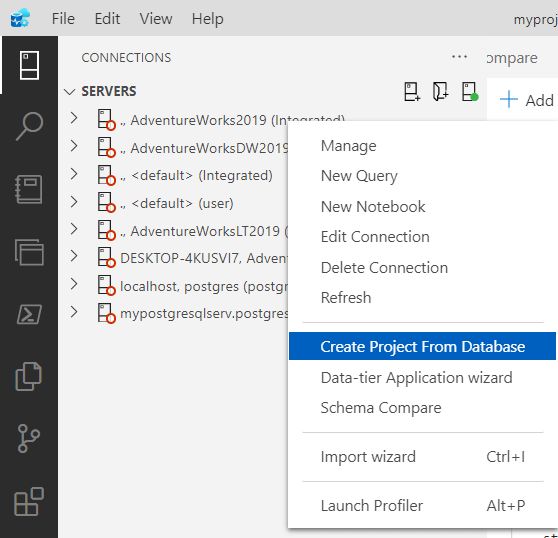The height and width of the screenshot is (538, 558).
Task: Collapse the SERVERS section
Action: (69, 92)
